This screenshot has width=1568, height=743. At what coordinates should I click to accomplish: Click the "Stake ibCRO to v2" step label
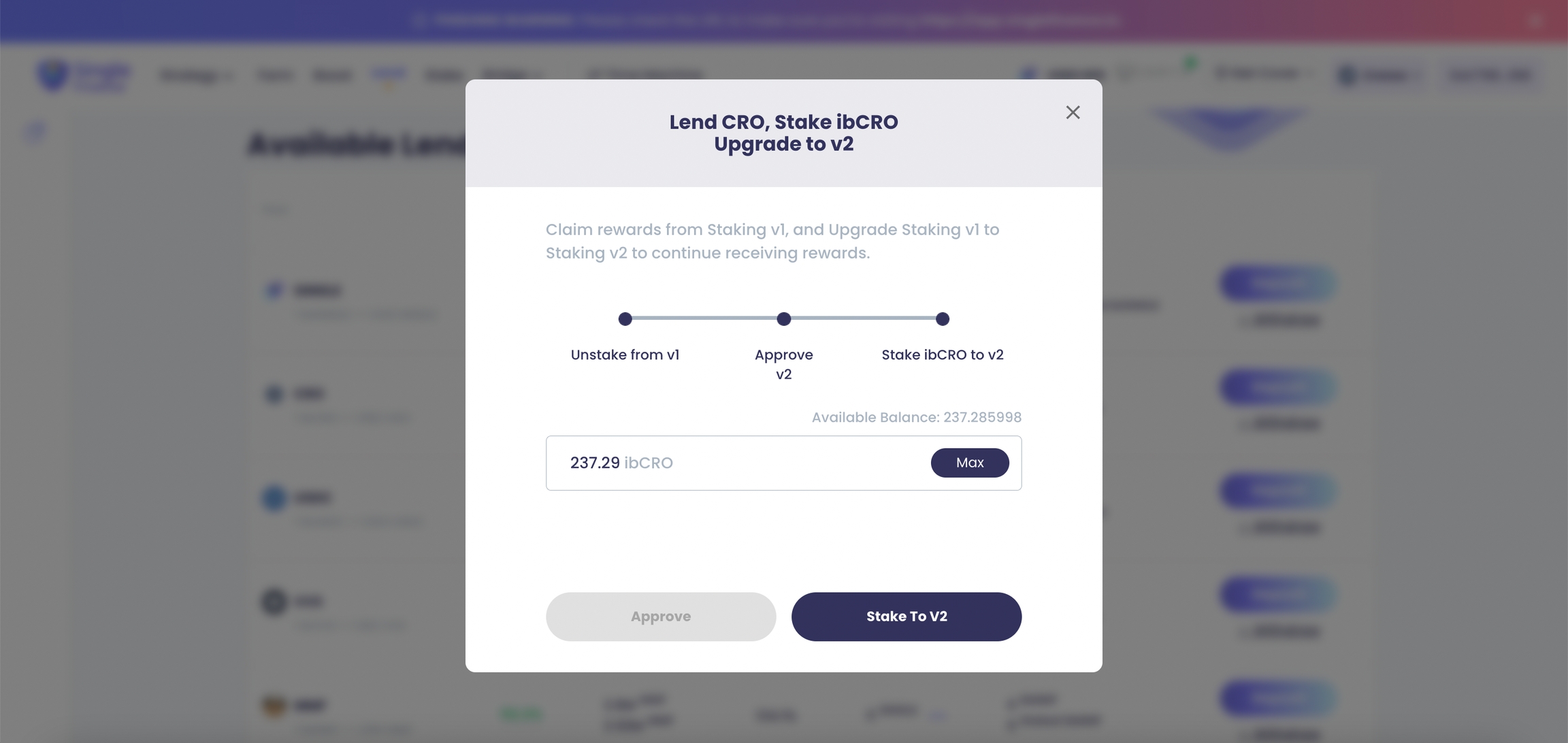(942, 354)
